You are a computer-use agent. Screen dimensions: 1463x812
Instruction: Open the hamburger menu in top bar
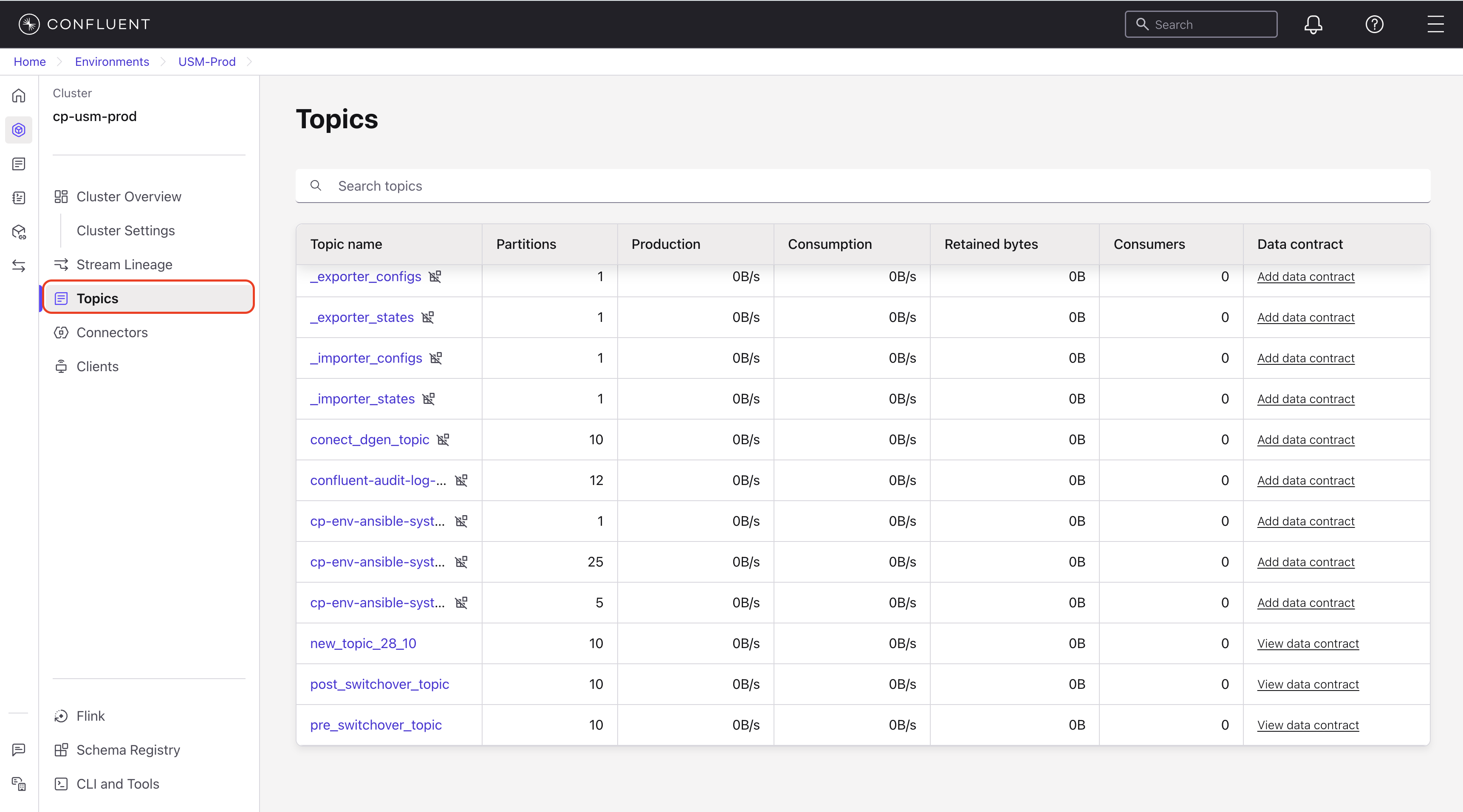coord(1435,24)
